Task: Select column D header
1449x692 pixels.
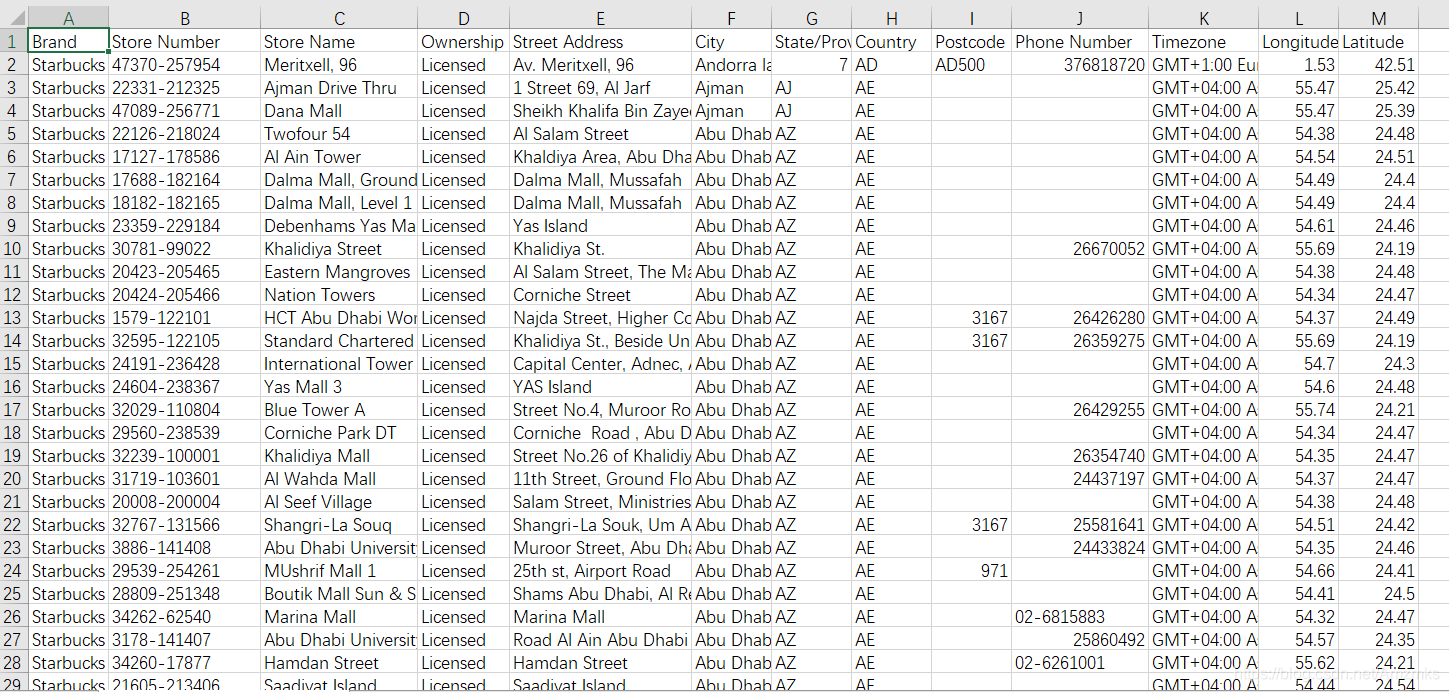Action: pos(463,18)
